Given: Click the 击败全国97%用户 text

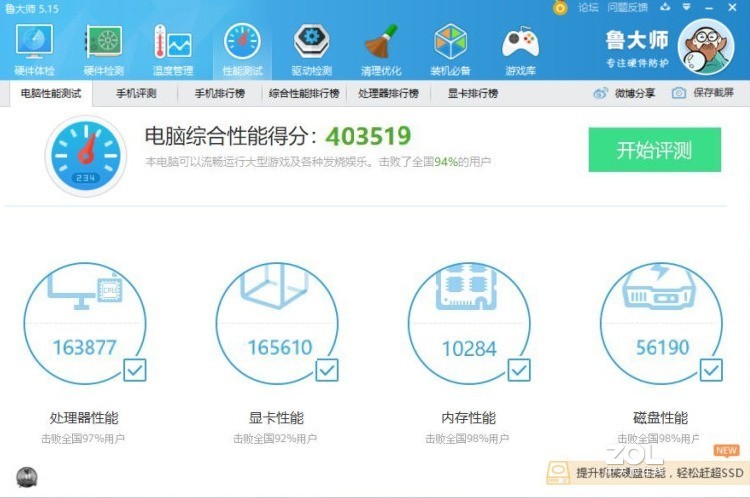Looking at the screenshot, I should (83, 439).
